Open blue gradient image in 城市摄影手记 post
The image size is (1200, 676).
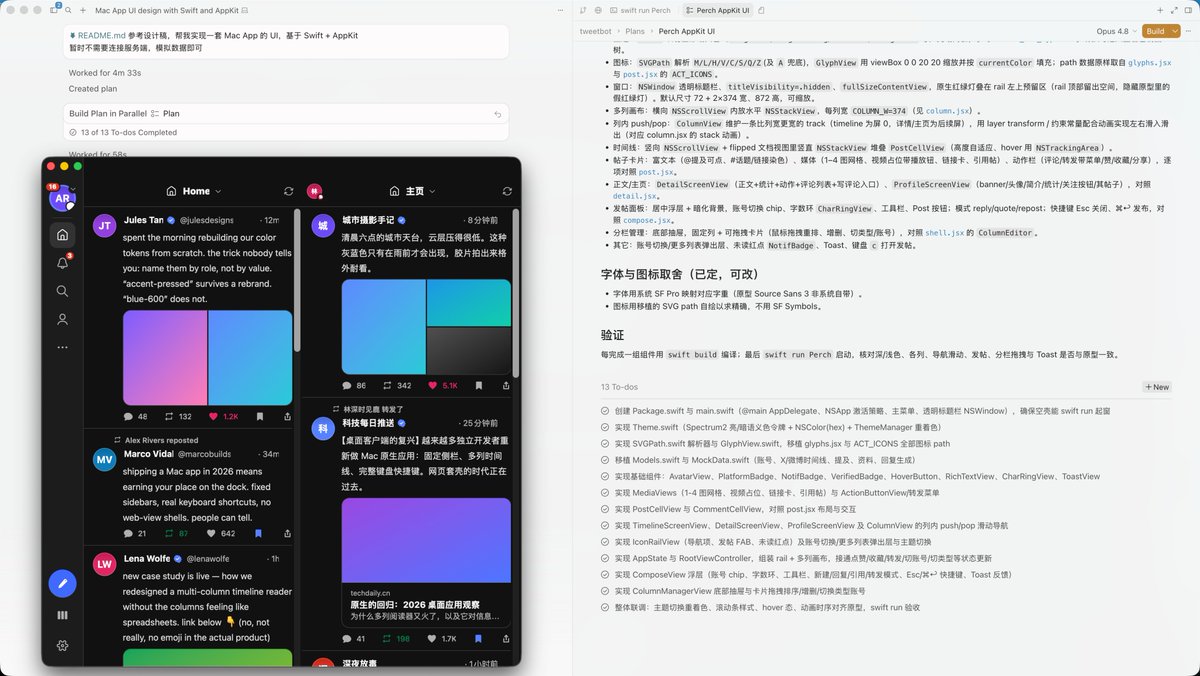coord(383,326)
